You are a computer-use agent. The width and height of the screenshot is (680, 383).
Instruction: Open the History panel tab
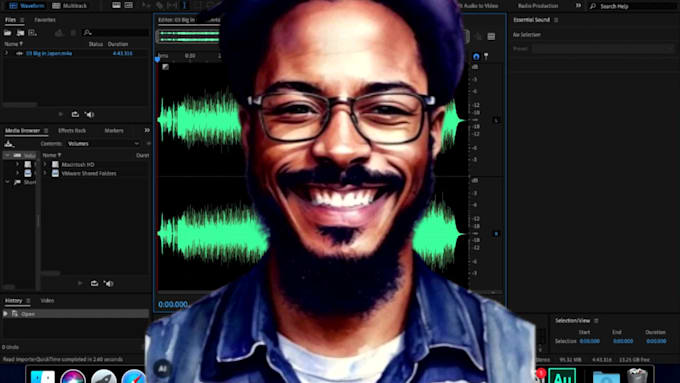13,300
